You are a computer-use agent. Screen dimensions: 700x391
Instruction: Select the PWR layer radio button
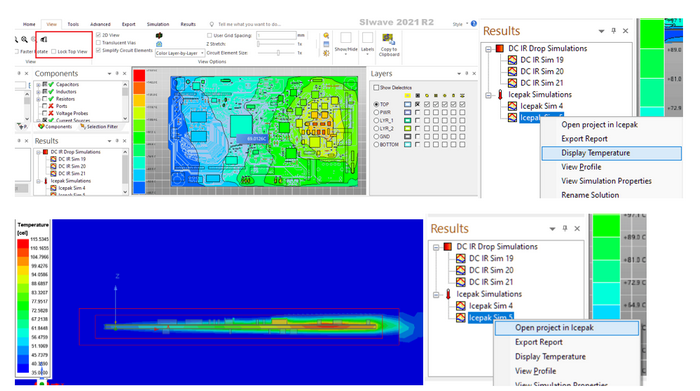(x=376, y=112)
